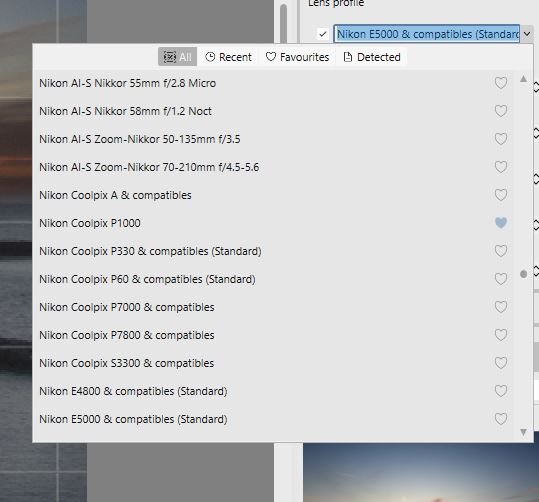Favourite the Nikon AI-S Nikkor 55mm Micro profile
Viewport: 539px width, 502px height.
tap(500, 83)
